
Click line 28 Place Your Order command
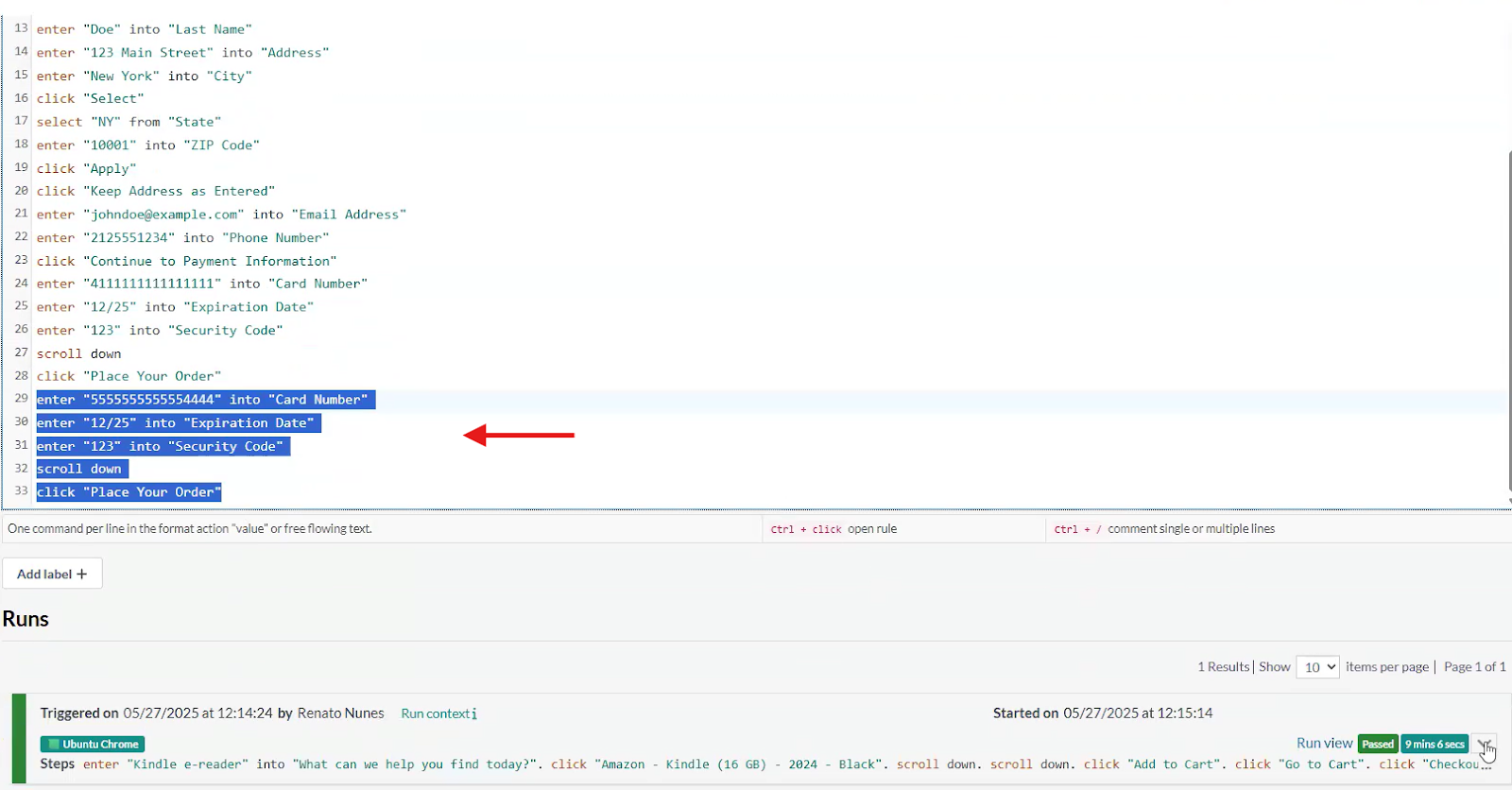129,376
